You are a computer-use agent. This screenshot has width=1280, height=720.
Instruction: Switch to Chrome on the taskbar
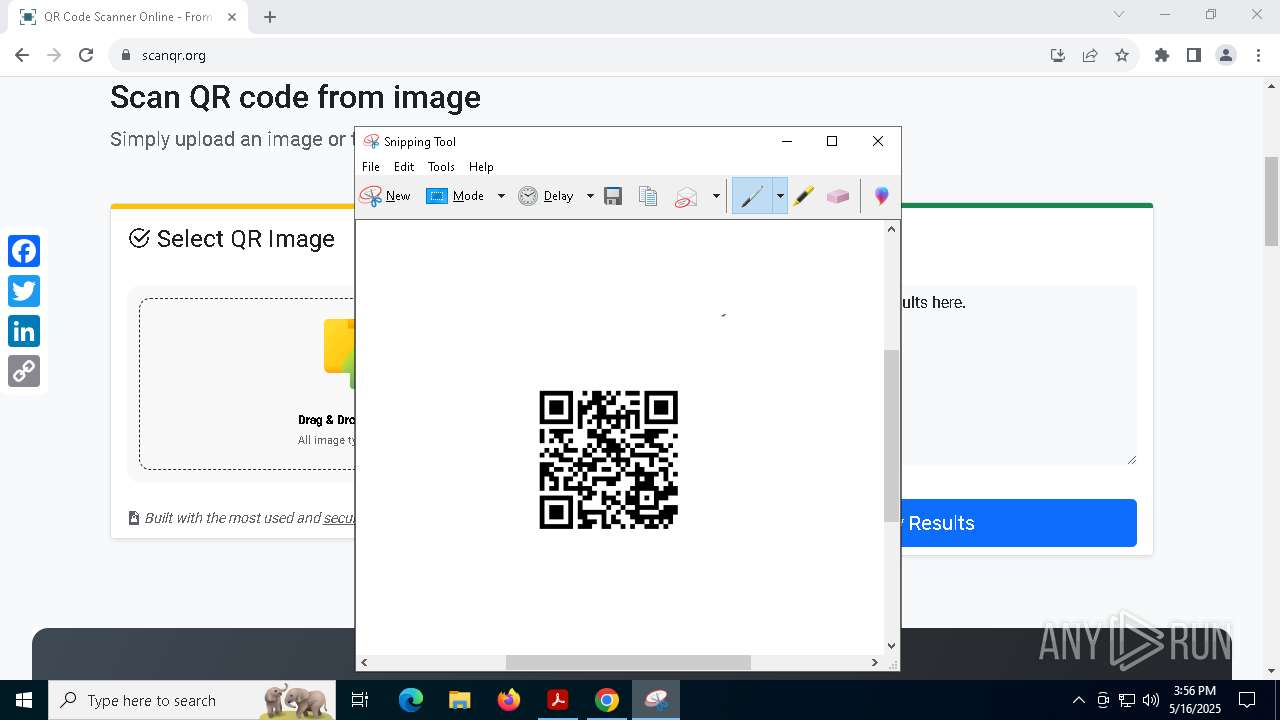(x=607, y=700)
